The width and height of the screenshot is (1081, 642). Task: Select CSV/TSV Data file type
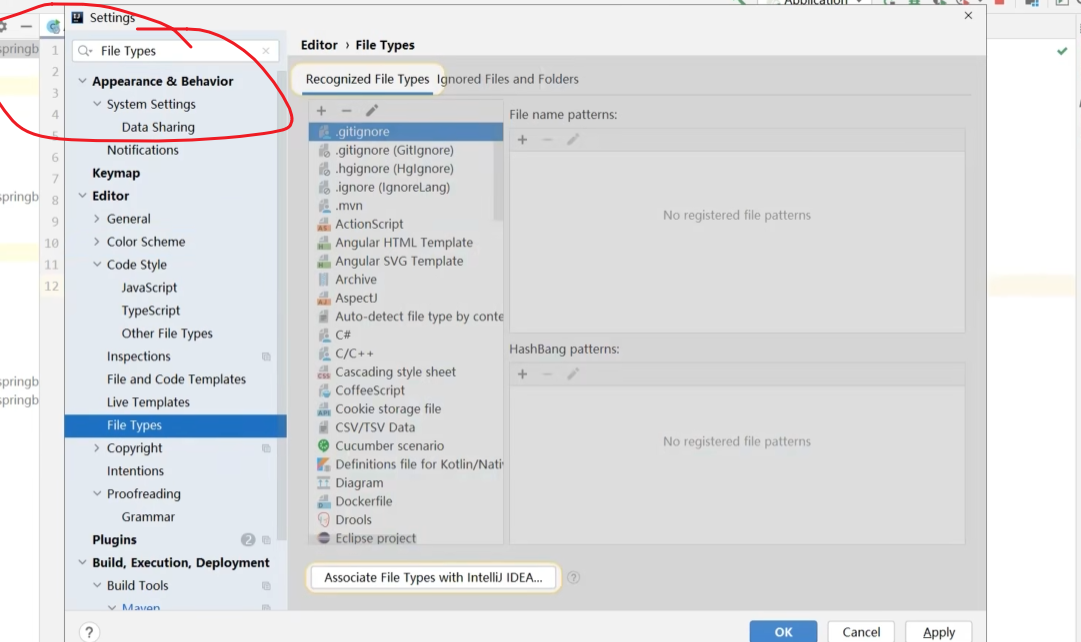406,428
